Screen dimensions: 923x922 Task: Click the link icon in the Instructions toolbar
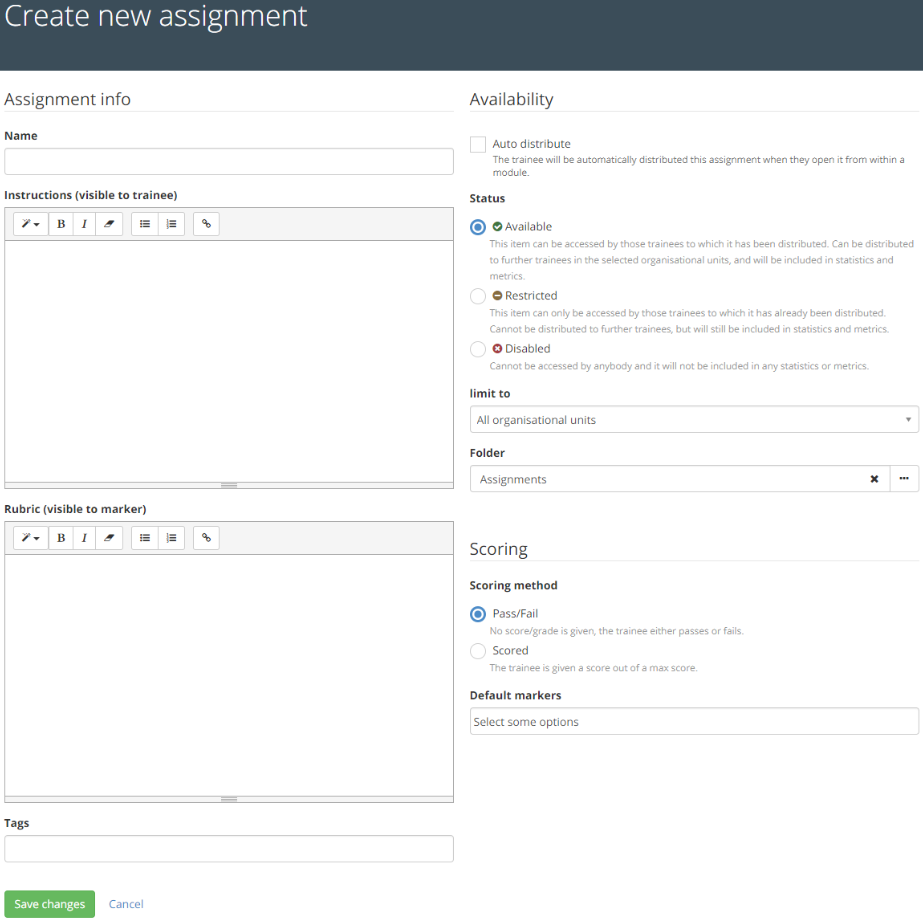[206, 224]
